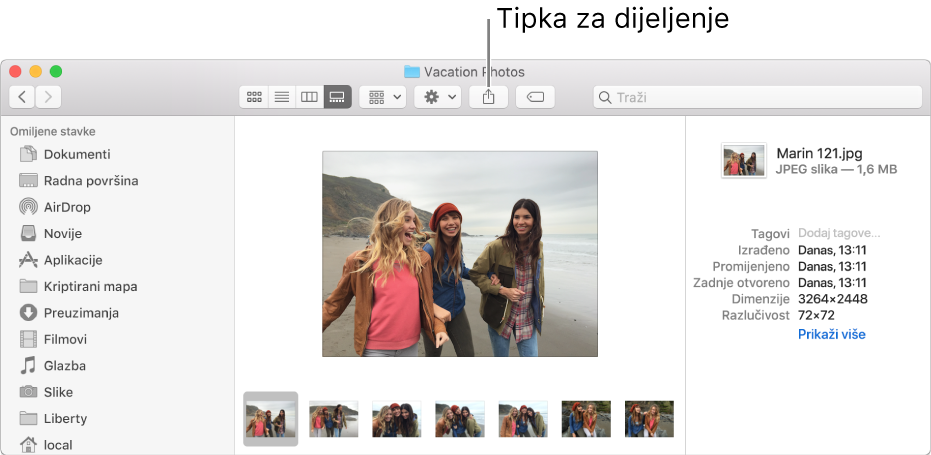Image resolution: width=931 pixels, height=455 pixels.
Task: Click the Prikaži više link
Action: coord(831,334)
